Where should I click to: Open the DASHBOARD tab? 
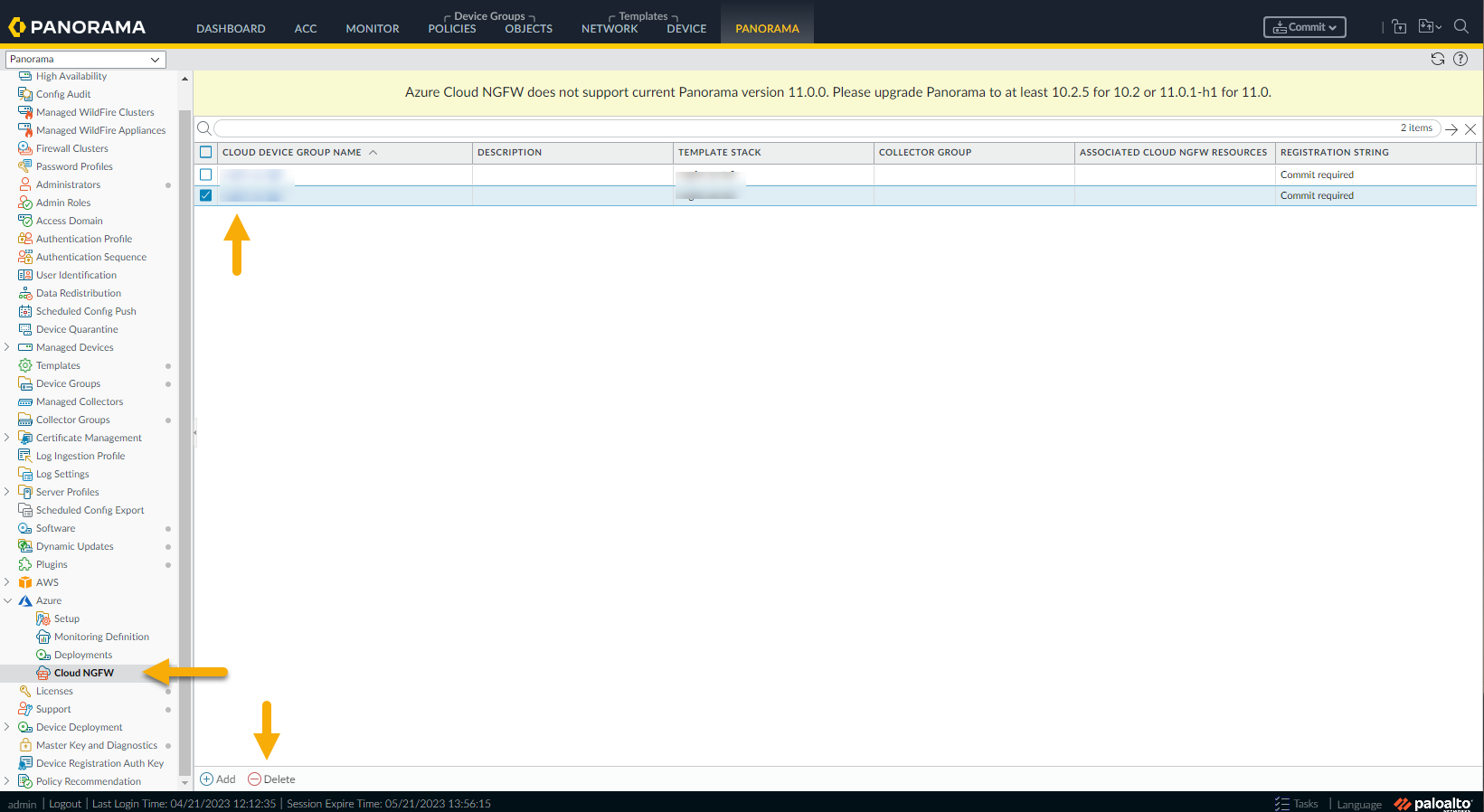coord(231,29)
